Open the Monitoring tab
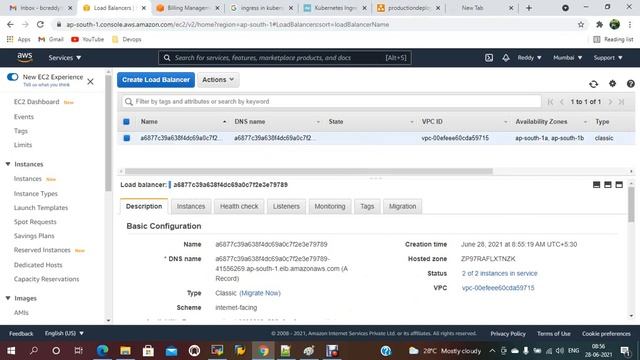 point(329,206)
